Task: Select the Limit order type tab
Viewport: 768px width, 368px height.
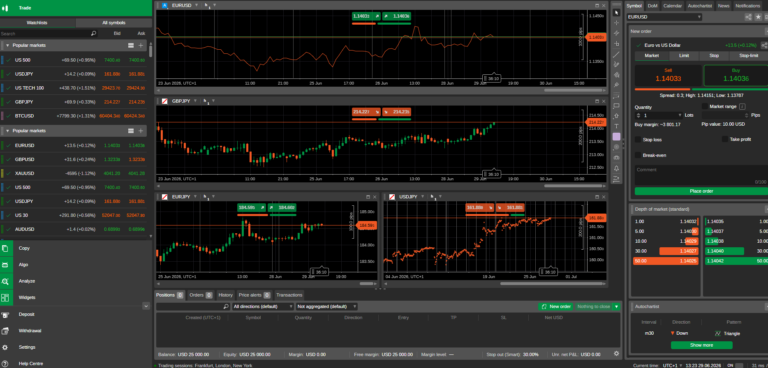Action: tap(684, 56)
